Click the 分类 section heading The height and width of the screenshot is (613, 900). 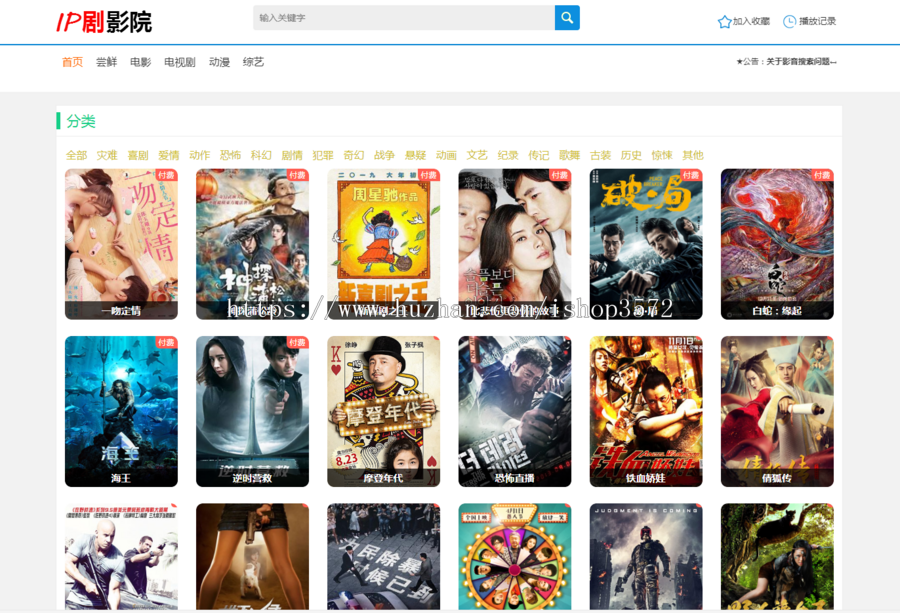81,121
